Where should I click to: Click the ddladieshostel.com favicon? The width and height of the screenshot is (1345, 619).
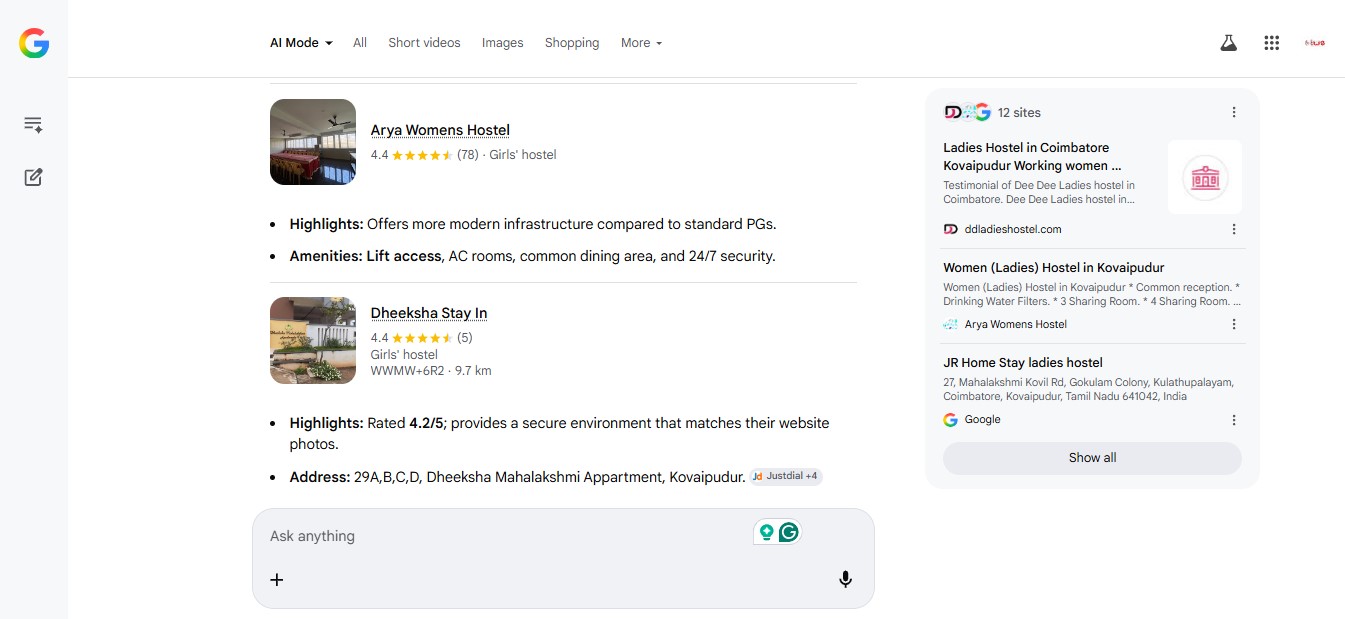coord(950,229)
